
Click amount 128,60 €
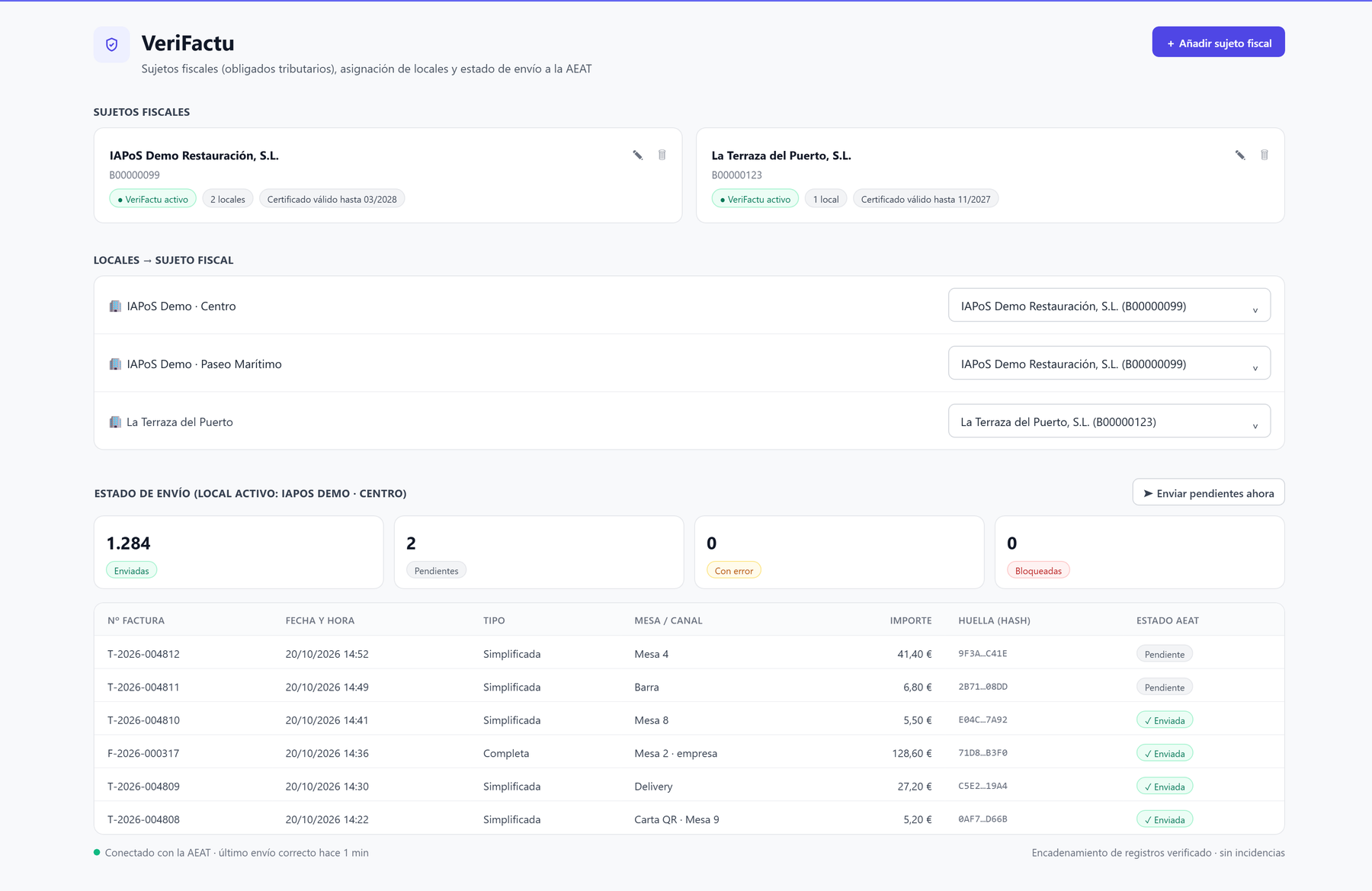point(912,753)
